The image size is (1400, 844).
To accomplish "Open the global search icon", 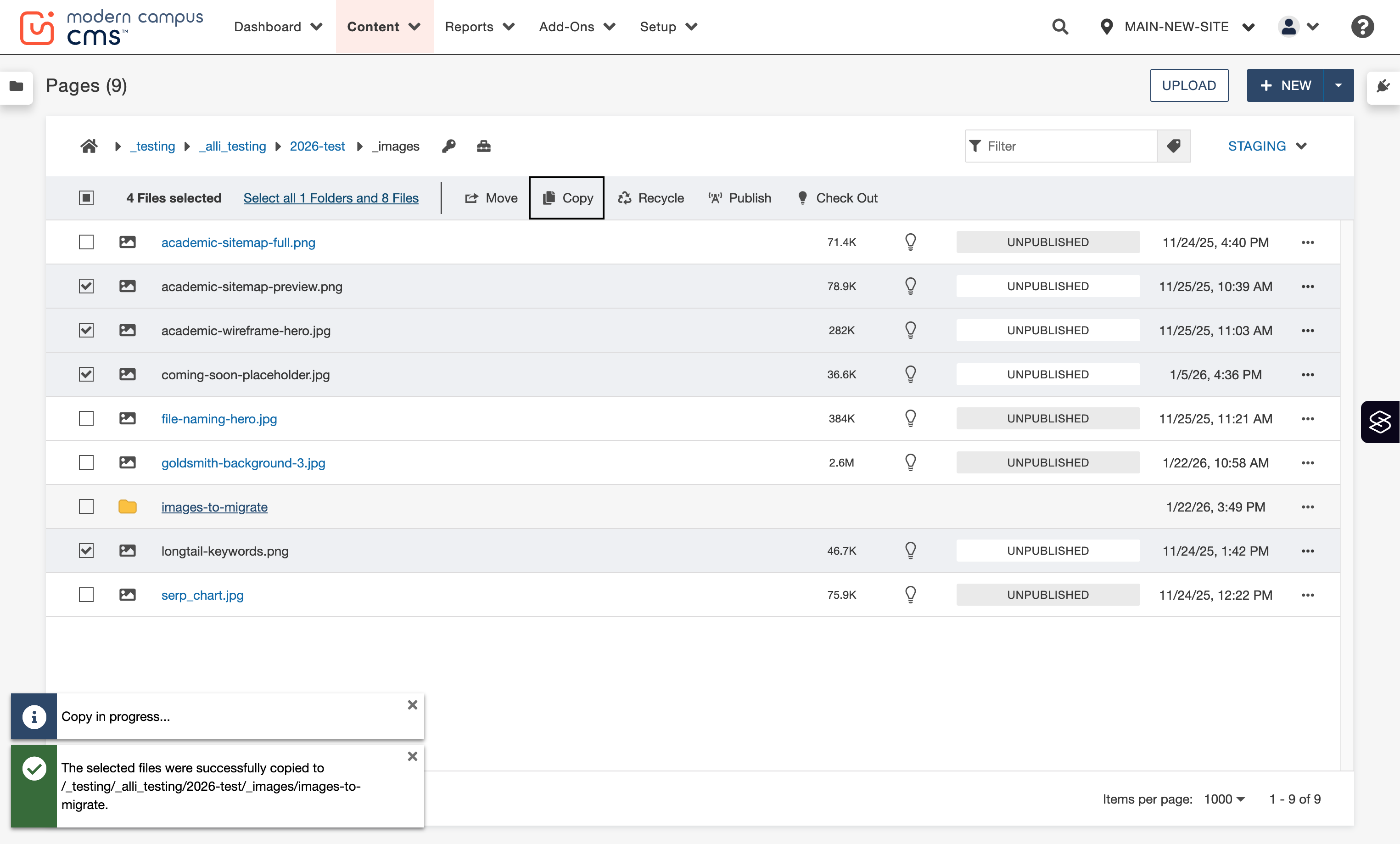I will point(1060,27).
